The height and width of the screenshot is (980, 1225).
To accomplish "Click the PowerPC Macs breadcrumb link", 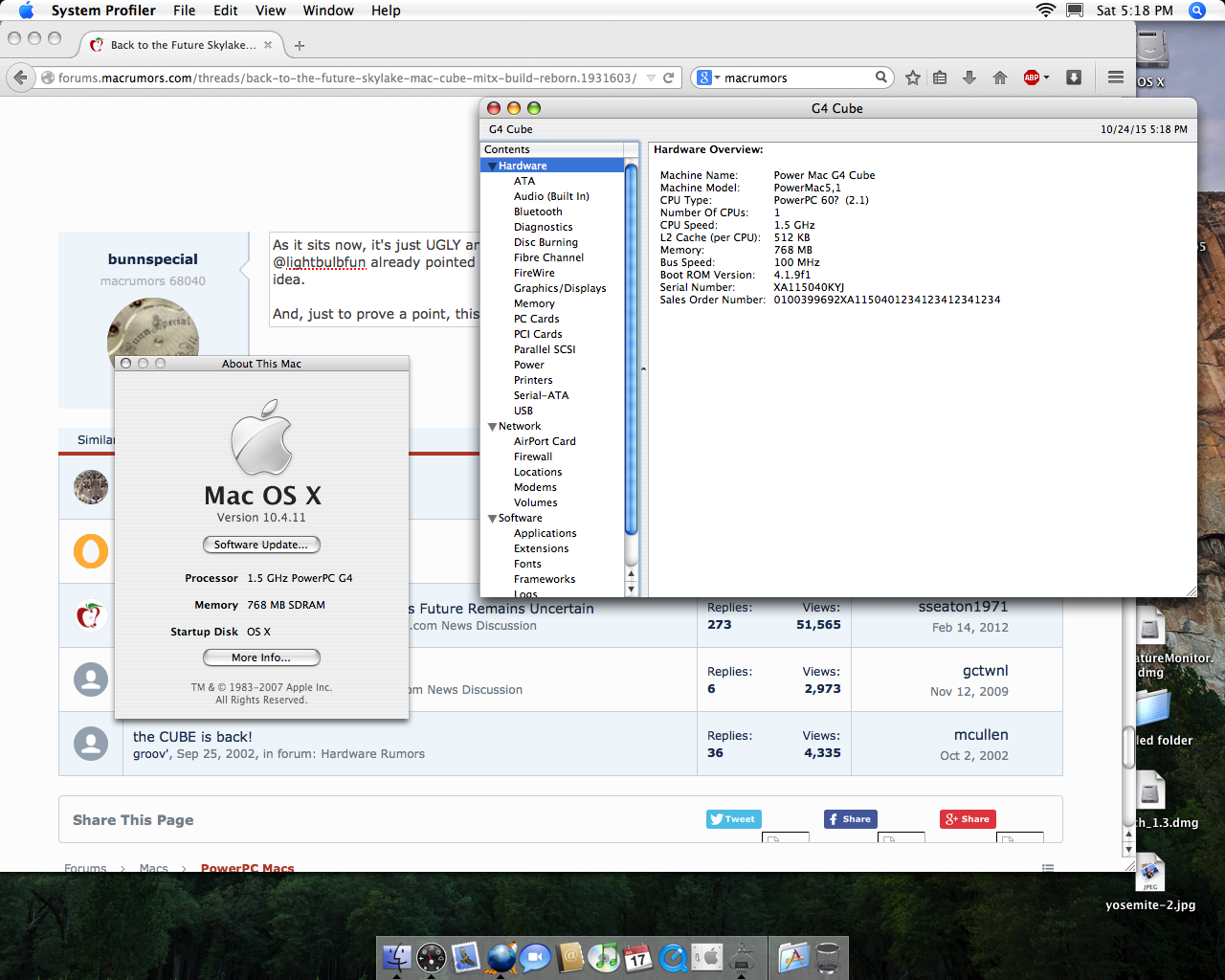I will pos(248,869).
